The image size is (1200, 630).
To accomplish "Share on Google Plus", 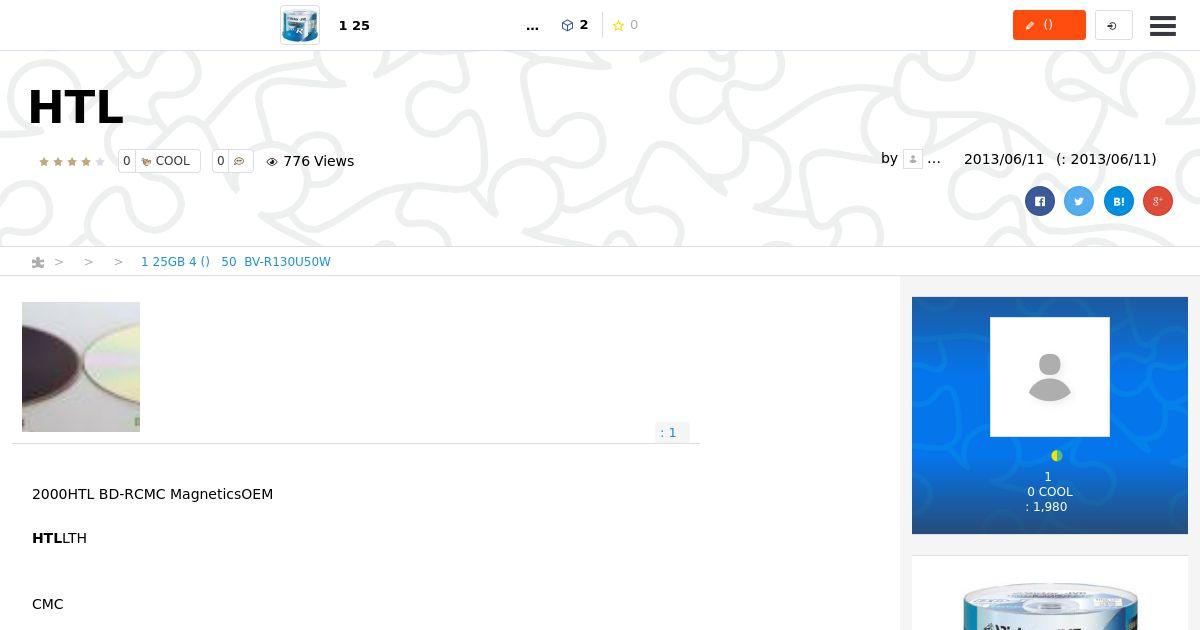I will 1158,201.
